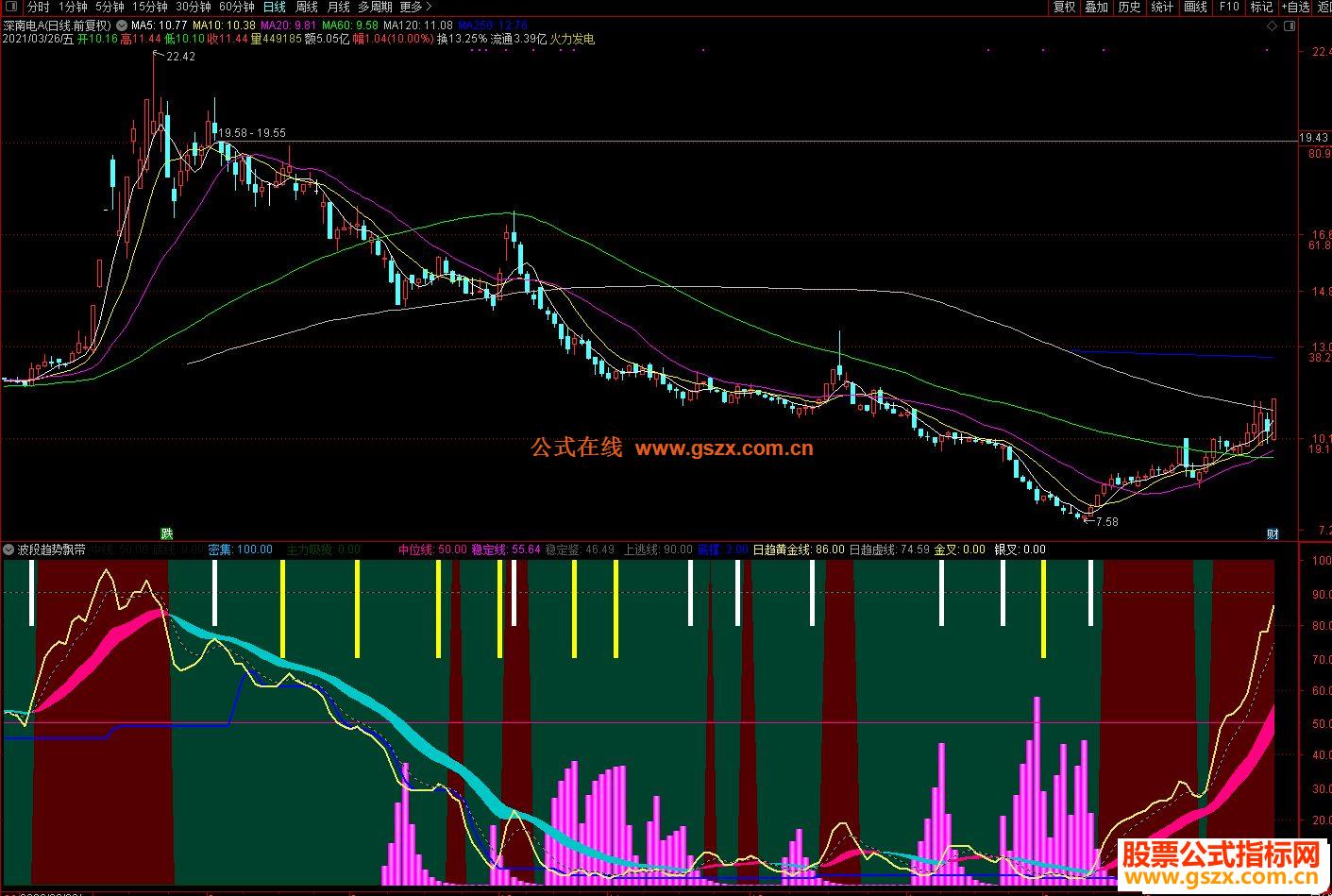
Task: Activate the 画线 drawing tools
Action: coord(1195,7)
